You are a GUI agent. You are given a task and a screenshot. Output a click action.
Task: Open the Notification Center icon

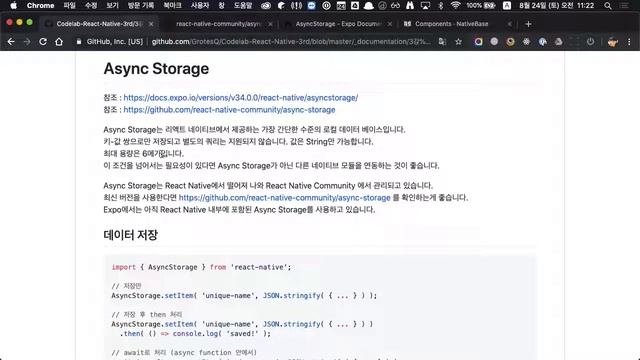[x=624, y=6]
